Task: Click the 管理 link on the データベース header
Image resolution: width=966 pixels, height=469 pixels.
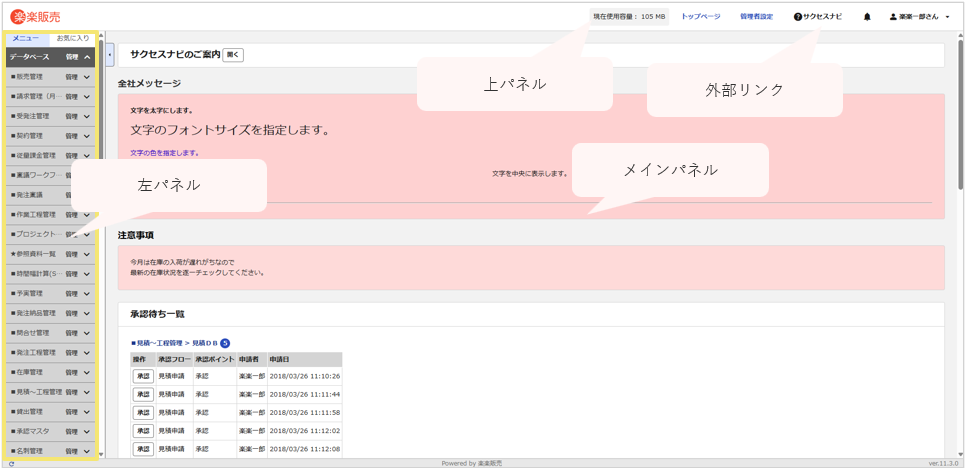Action: 72,57
